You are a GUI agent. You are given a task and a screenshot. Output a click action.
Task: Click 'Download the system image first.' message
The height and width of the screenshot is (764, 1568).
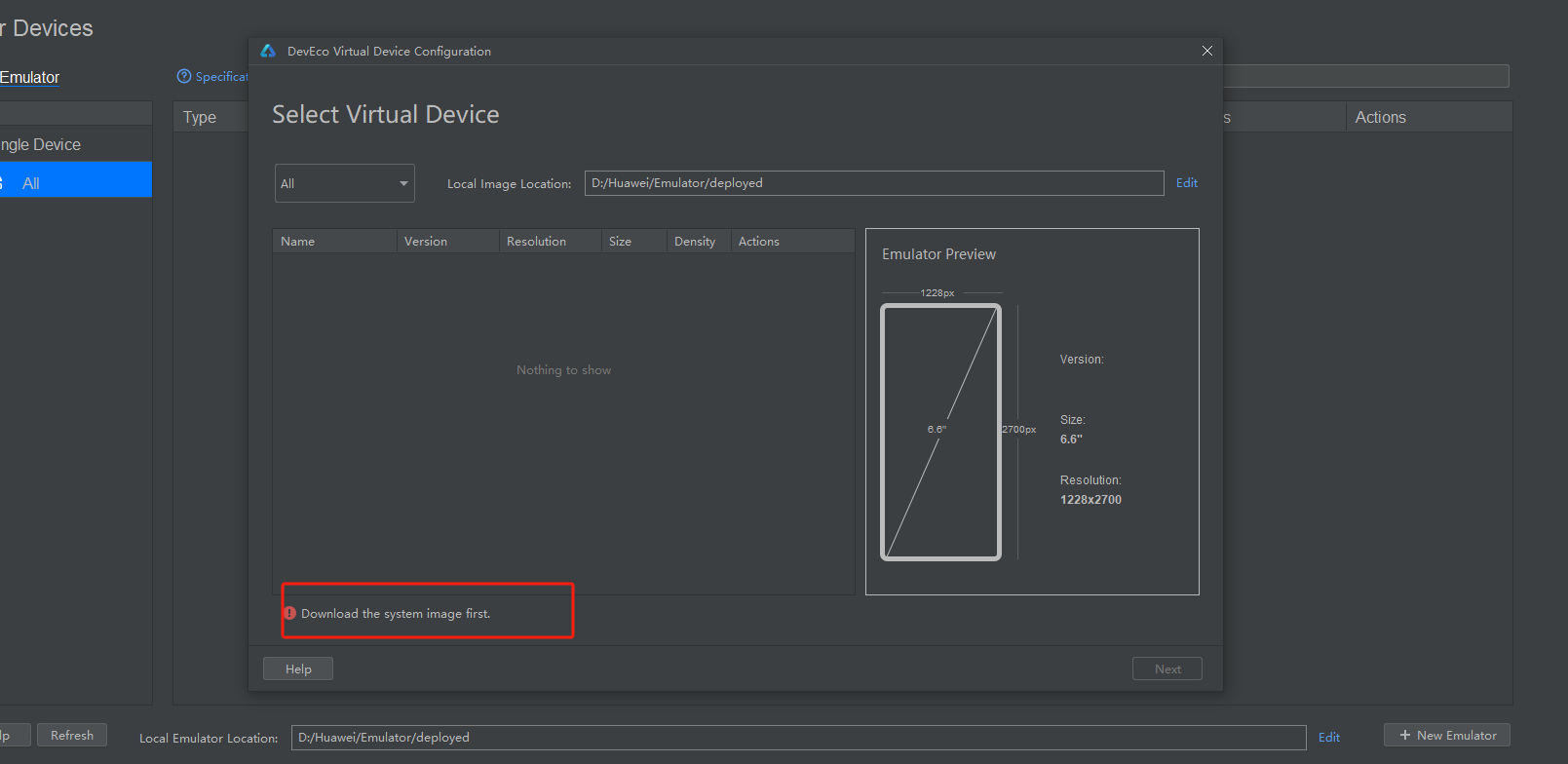click(396, 614)
